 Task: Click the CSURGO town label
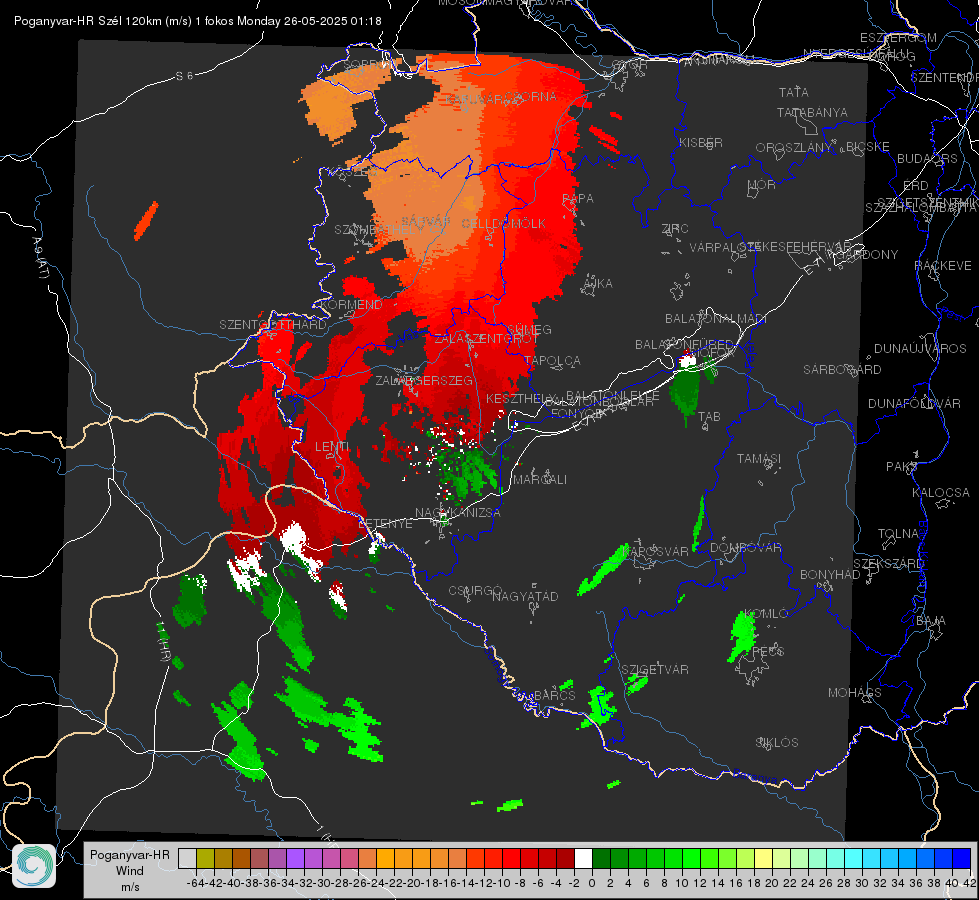(x=475, y=590)
